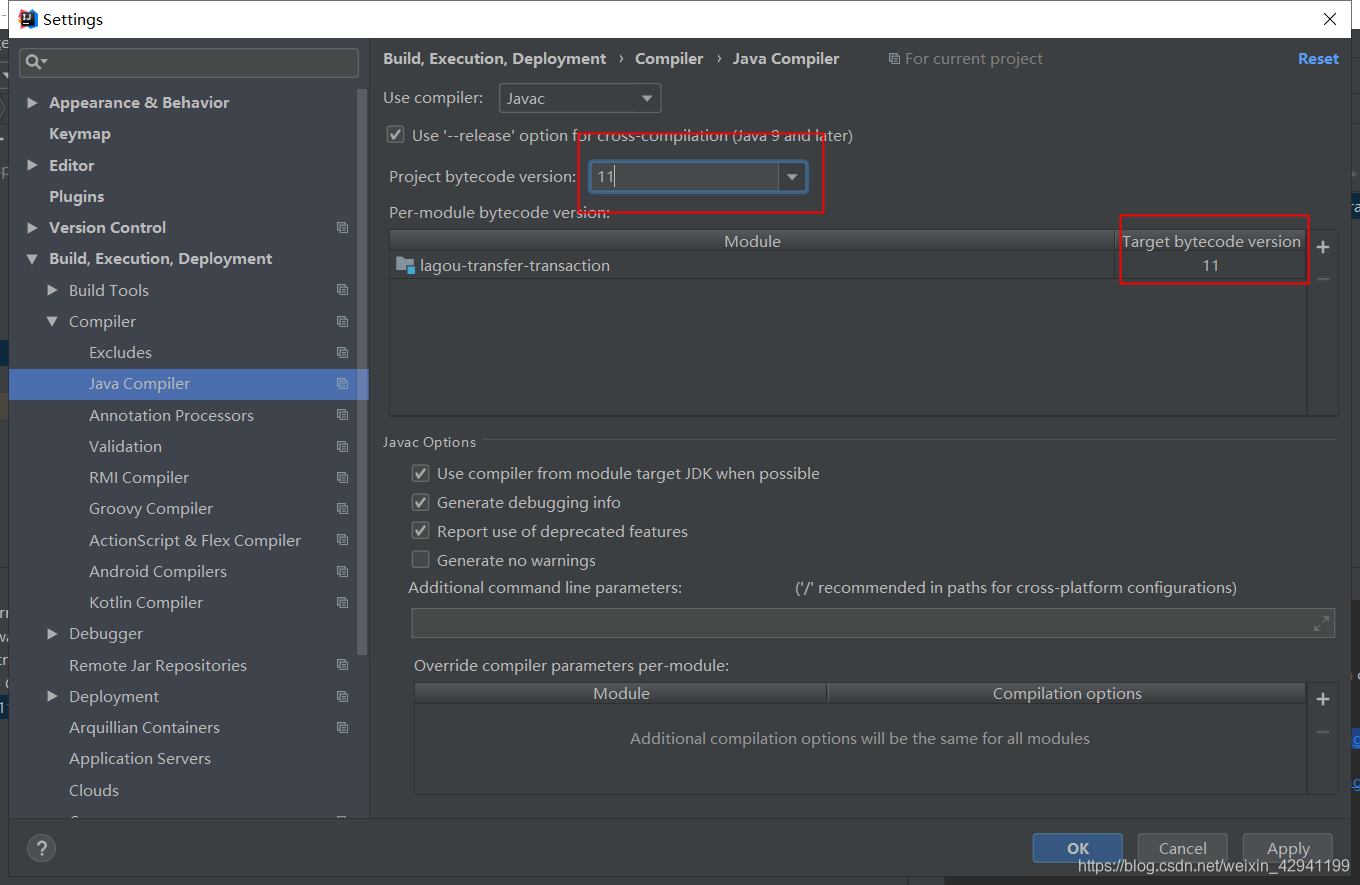Open Keymap settings
The height and width of the screenshot is (885, 1360).
pyautogui.click(x=80, y=133)
